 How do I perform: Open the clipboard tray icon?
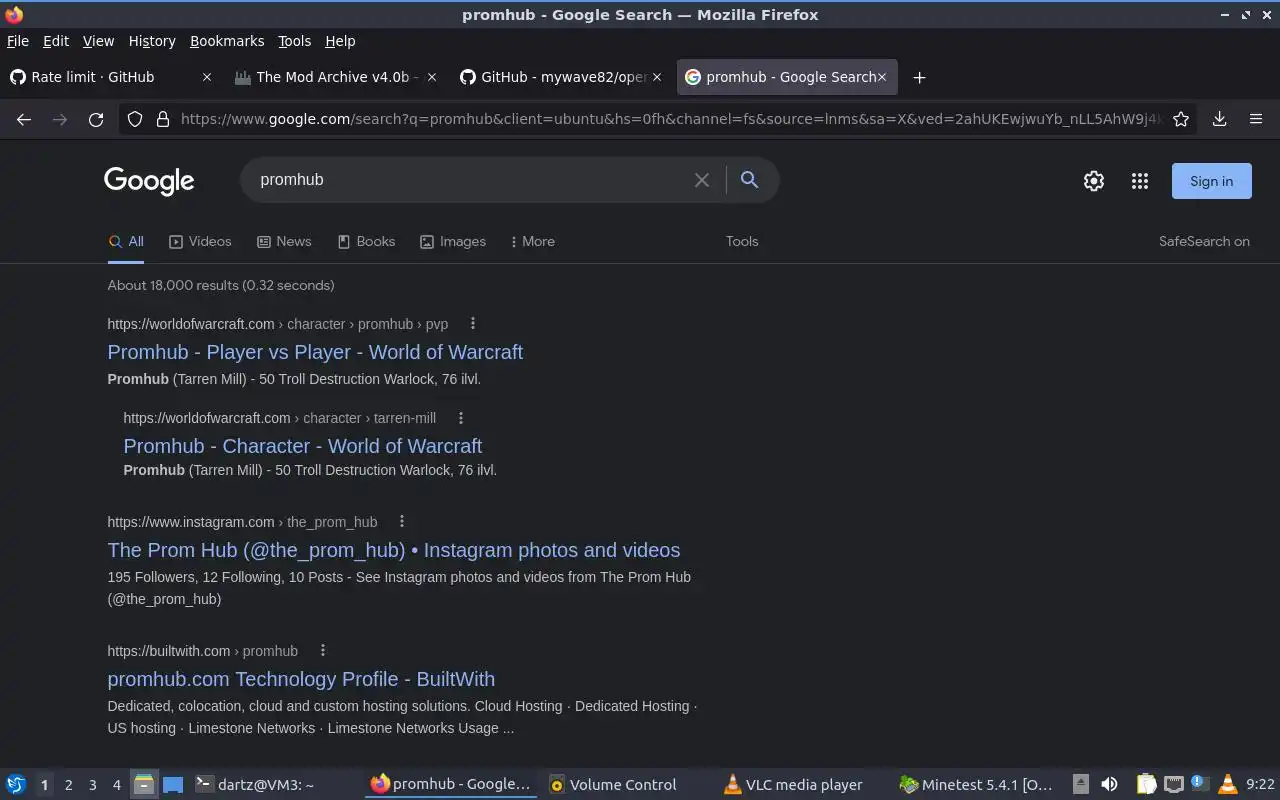pyautogui.click(x=1146, y=785)
